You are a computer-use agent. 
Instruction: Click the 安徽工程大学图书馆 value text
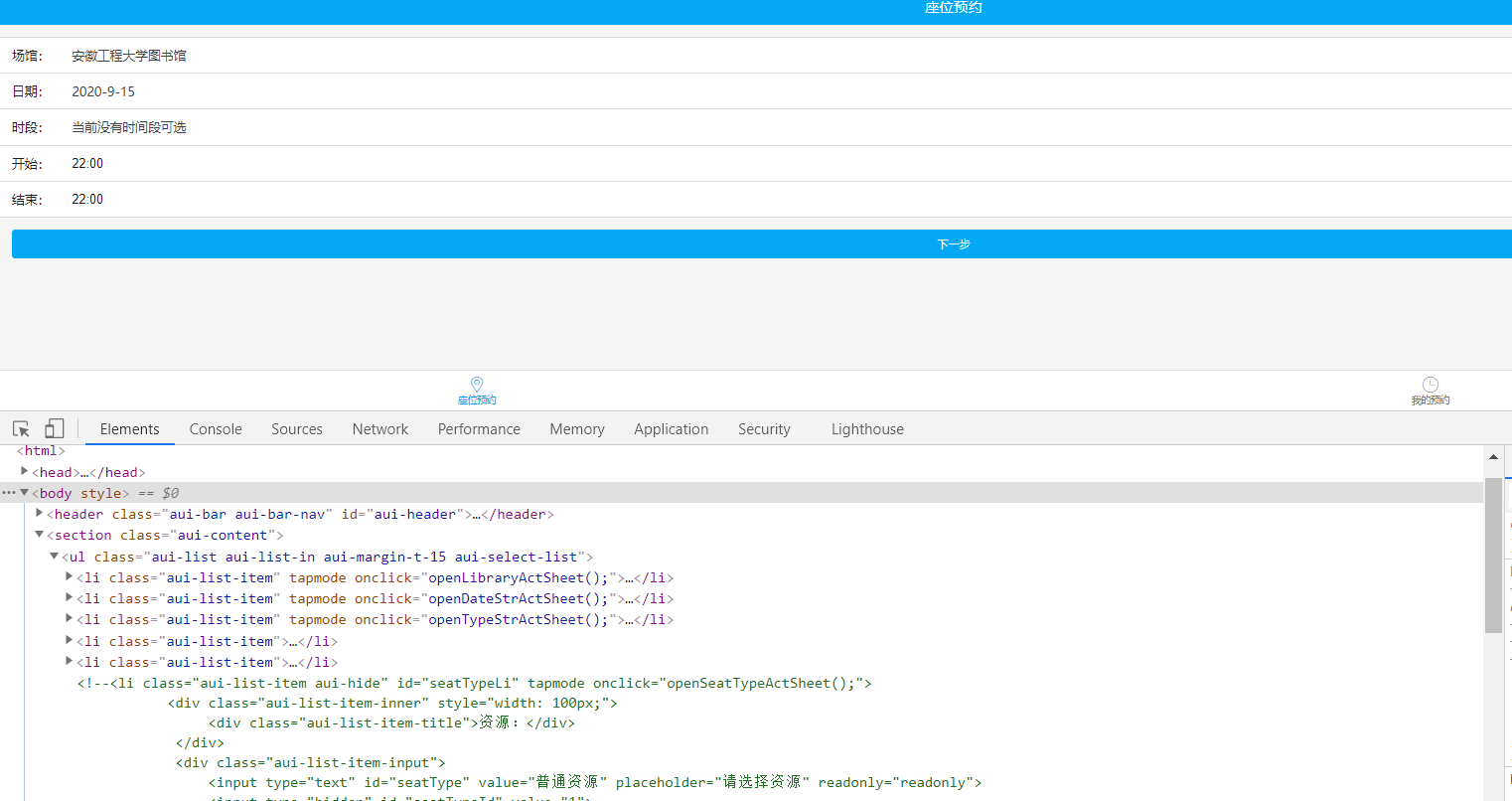129,56
